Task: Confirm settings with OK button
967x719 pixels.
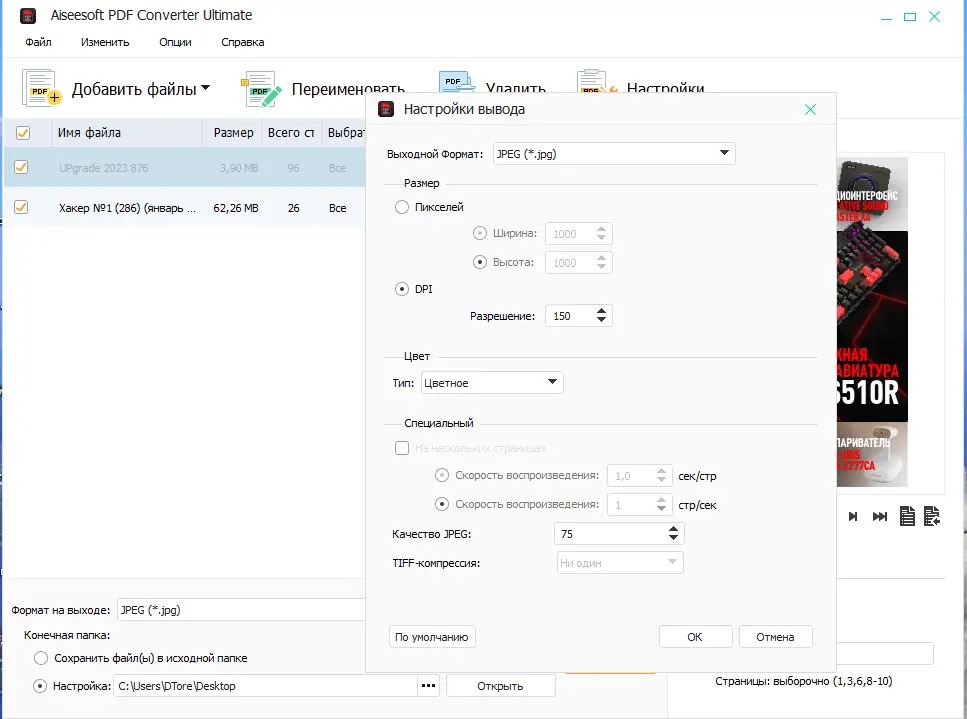Action: click(x=695, y=637)
